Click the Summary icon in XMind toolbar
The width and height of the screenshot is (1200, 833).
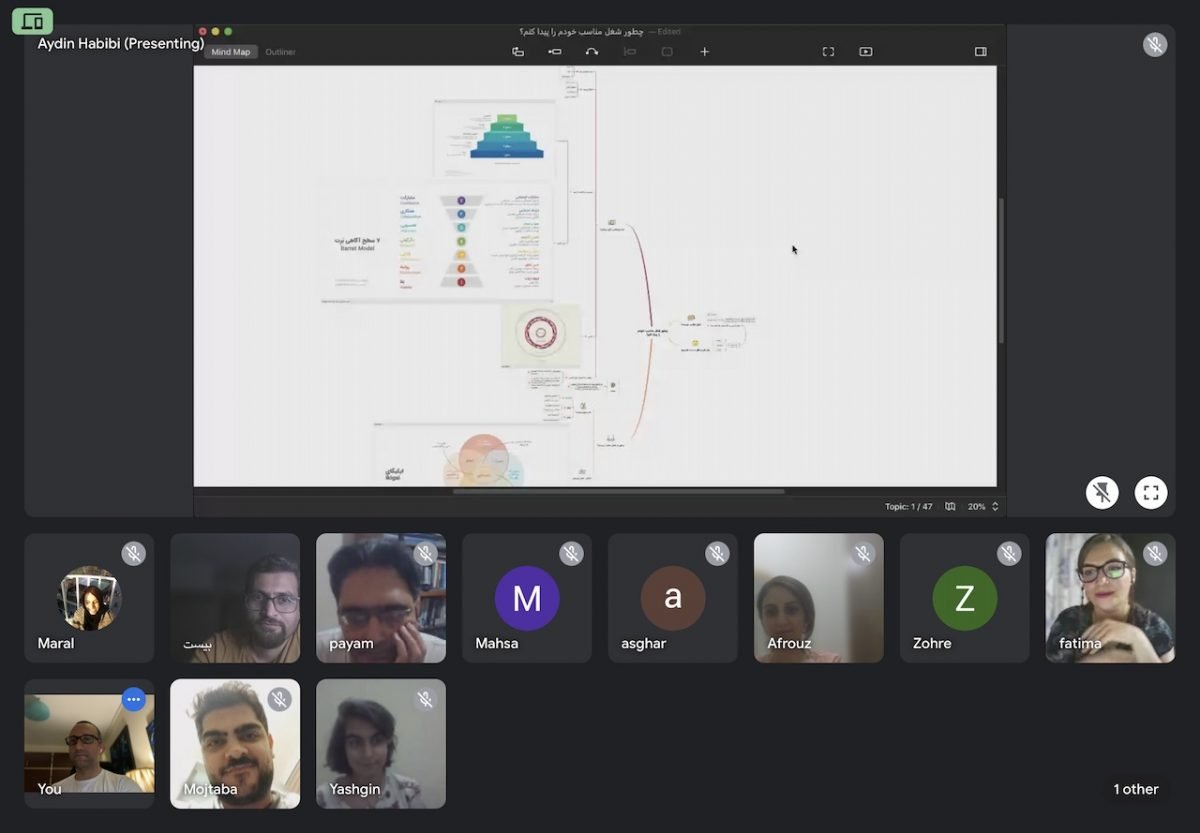(x=630, y=52)
